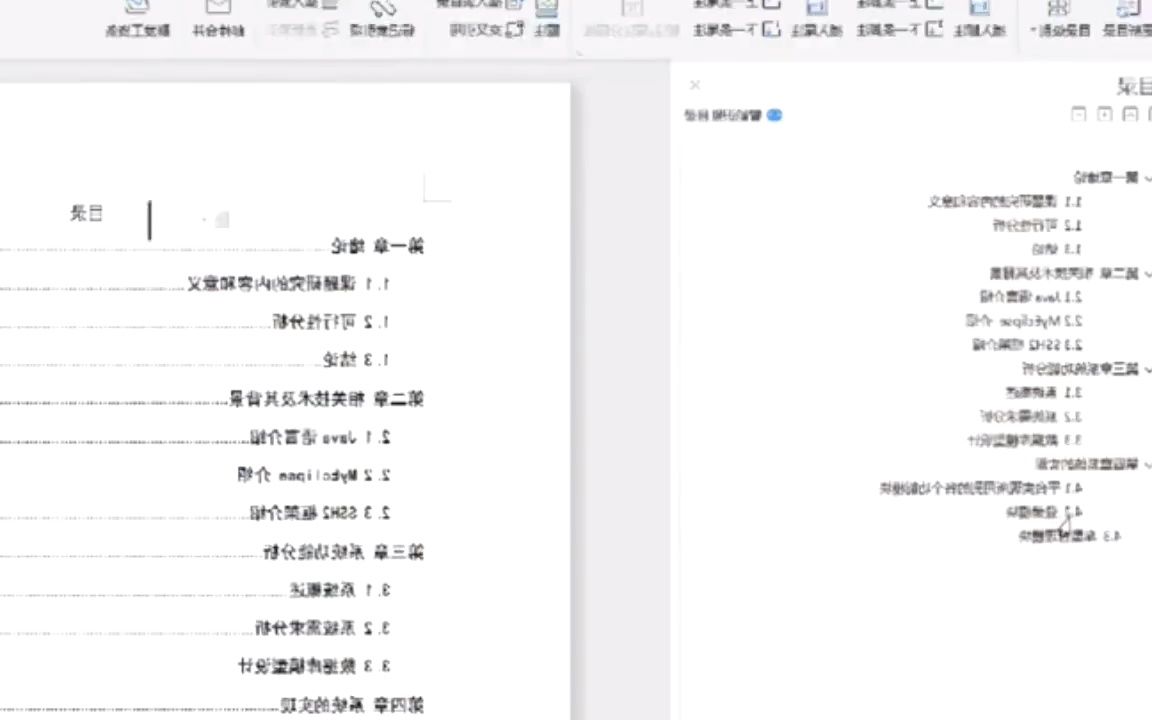Screen dimensions: 1152x720
Task: Collapse the 第一章 绪论 chapter entry
Action: tap(1146, 176)
